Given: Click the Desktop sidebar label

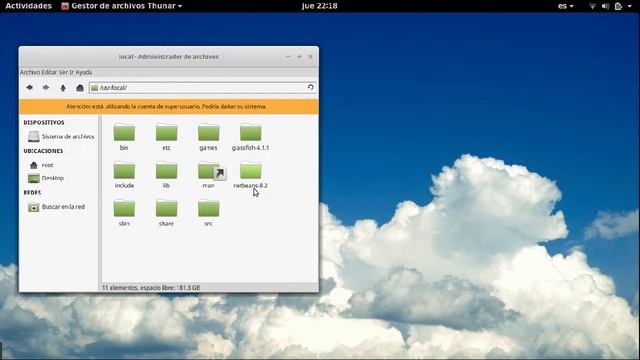Looking at the screenshot, I should pos(53,178).
